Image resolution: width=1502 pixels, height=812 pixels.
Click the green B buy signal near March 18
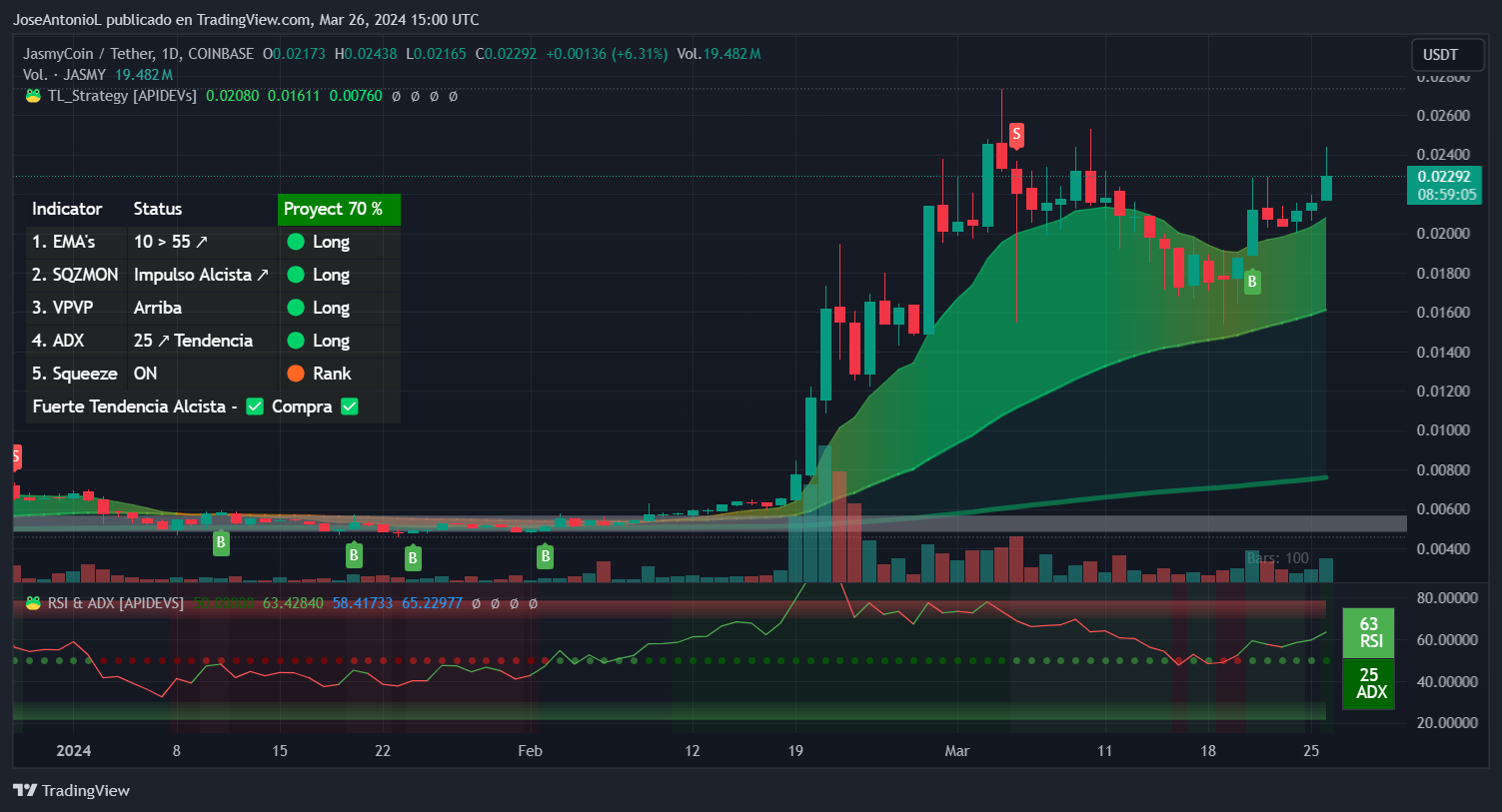click(x=1252, y=282)
